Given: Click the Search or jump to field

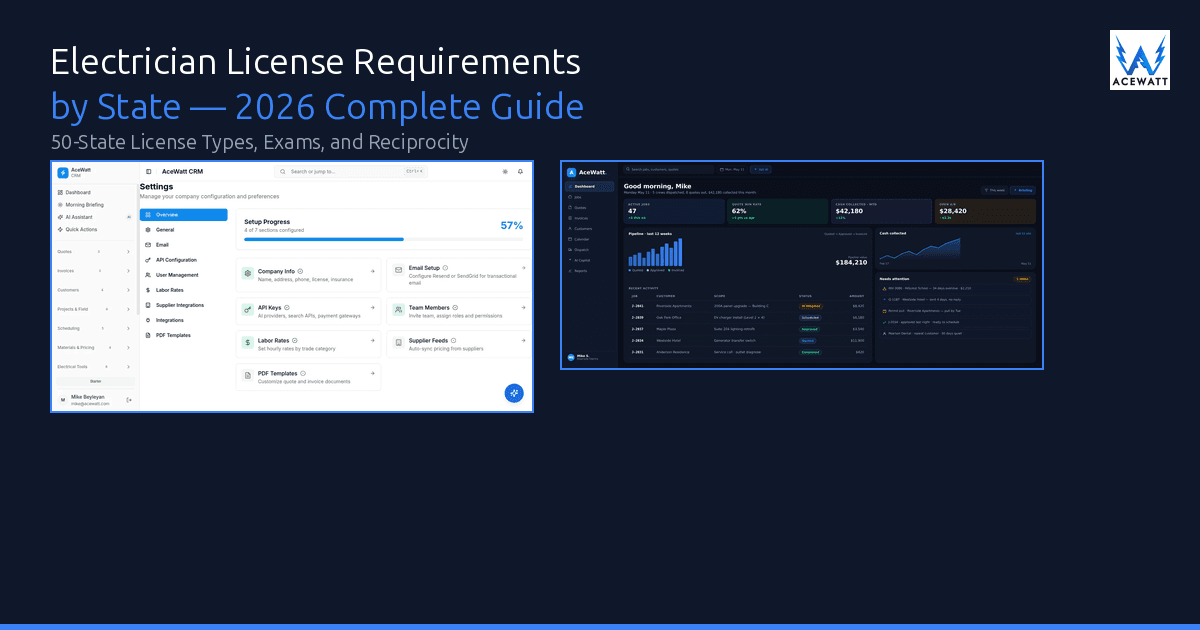Looking at the screenshot, I should point(351,172).
